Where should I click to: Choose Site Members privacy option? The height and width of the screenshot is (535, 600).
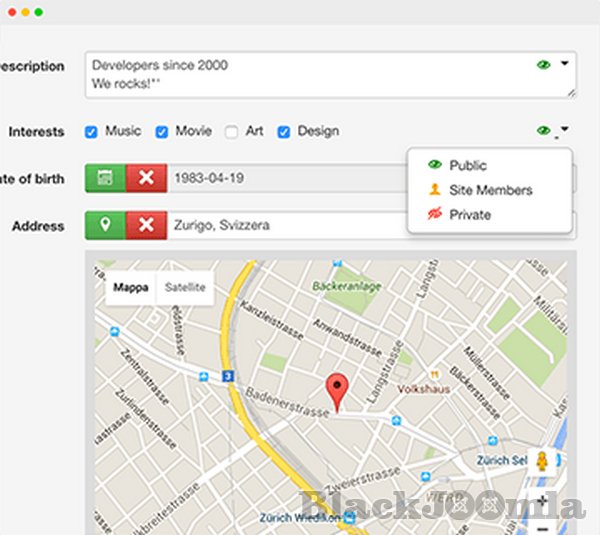(490, 190)
